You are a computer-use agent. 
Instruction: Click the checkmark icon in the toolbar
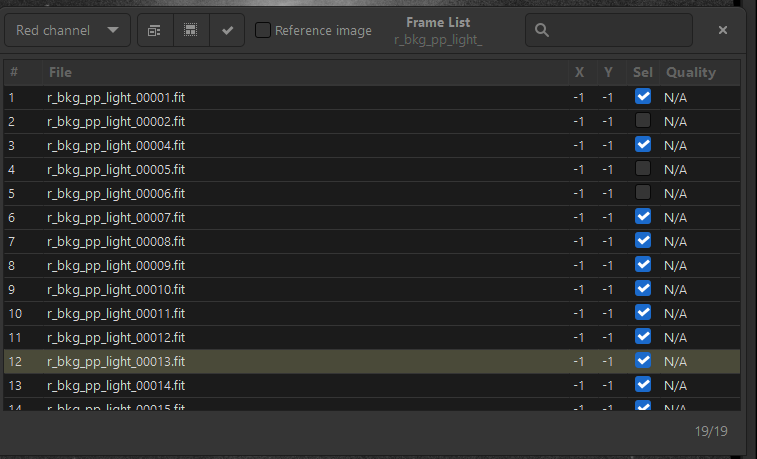tap(227, 31)
